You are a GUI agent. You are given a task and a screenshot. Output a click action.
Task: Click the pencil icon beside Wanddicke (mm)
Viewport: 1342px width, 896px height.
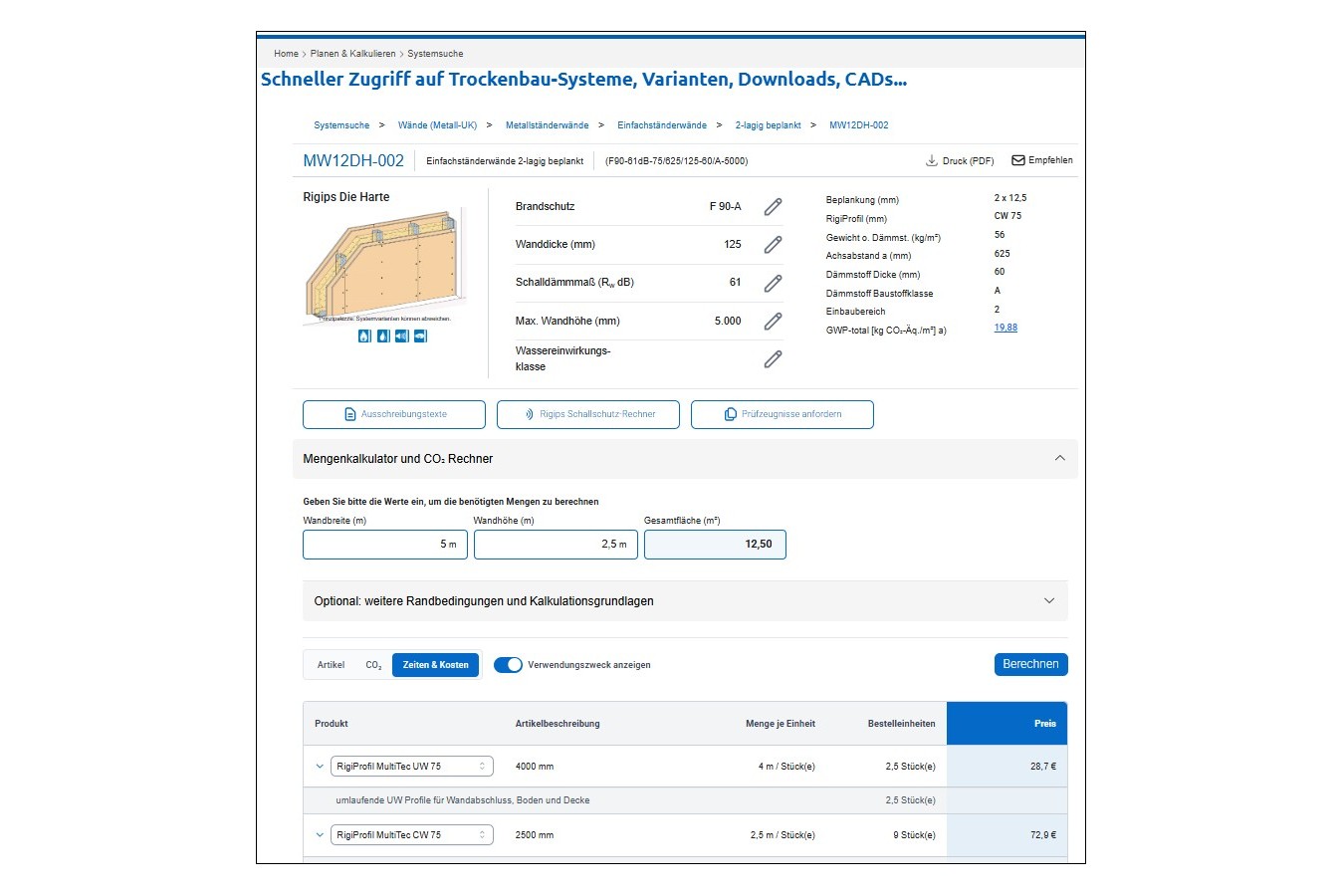(773, 245)
